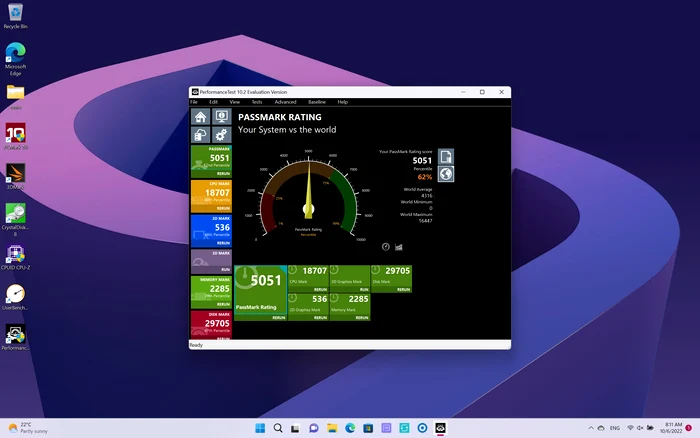Switch to bar chart view icon
Viewport: 700px width, 438px height.
tap(399, 247)
